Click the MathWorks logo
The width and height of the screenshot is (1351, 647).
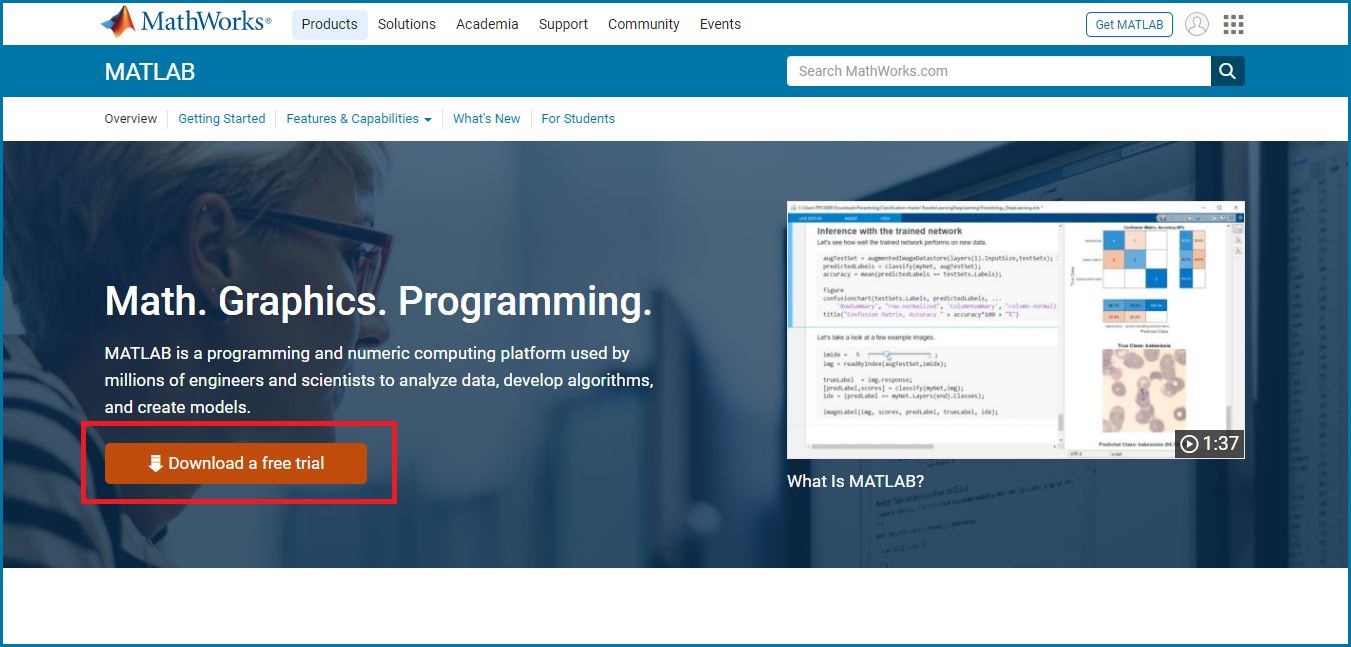tap(186, 22)
